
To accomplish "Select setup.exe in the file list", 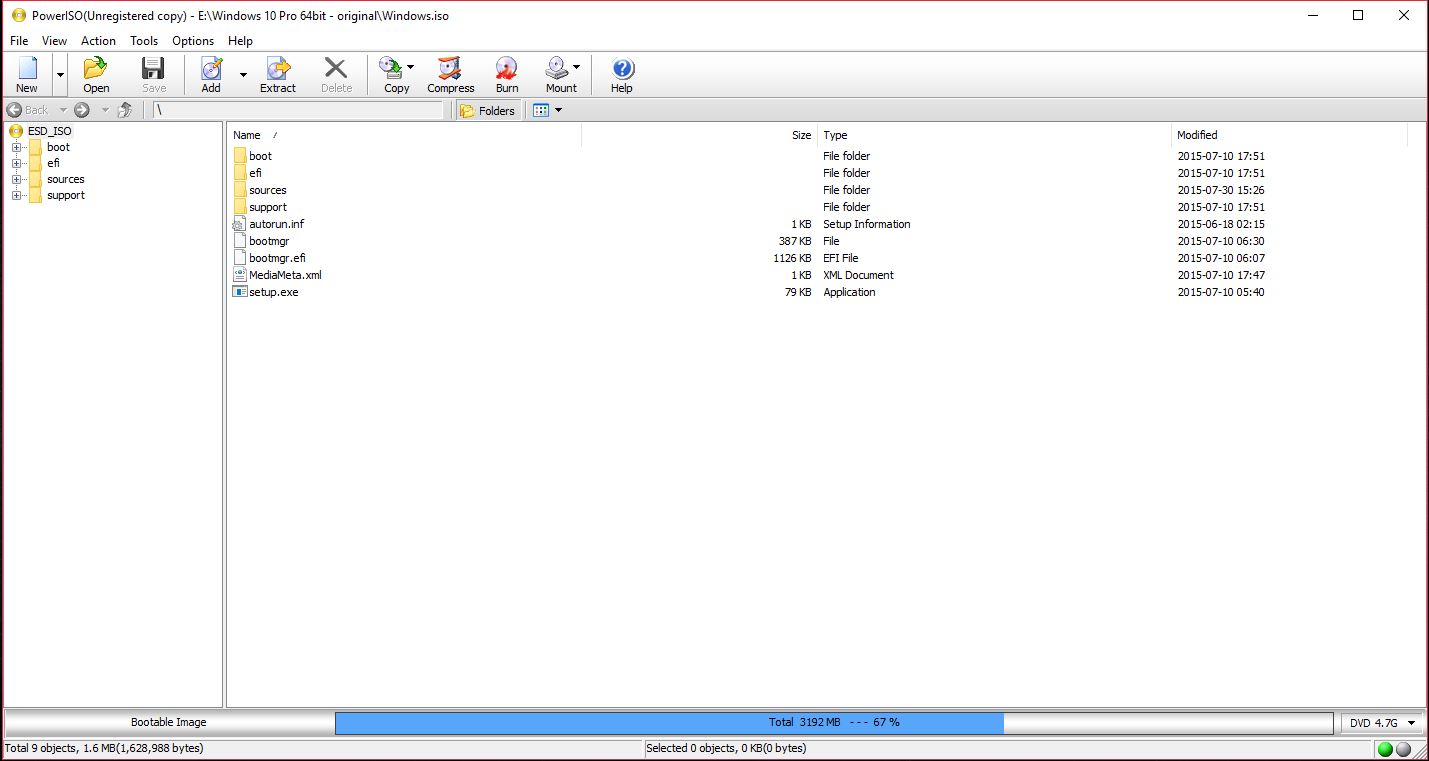I will point(273,292).
